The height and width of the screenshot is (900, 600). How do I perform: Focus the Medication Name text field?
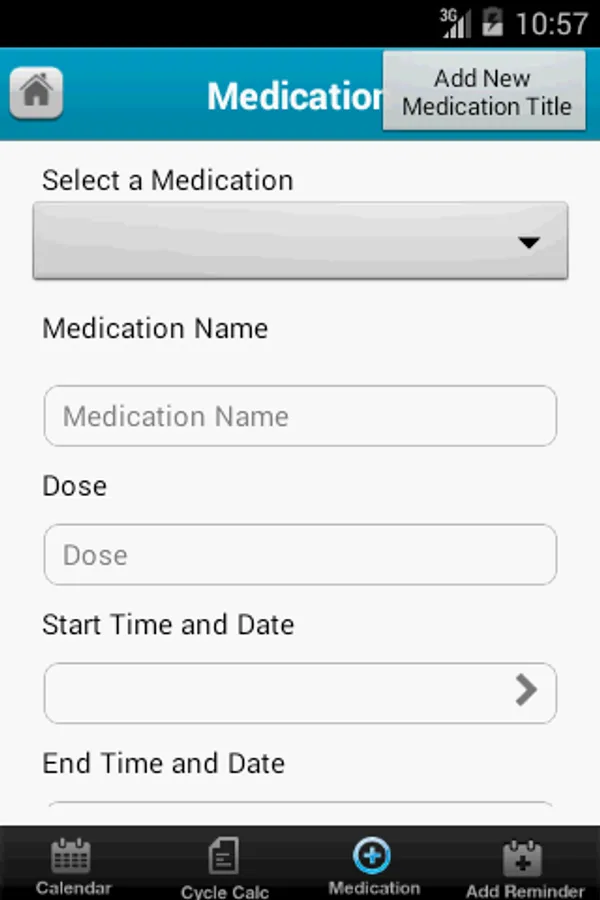tap(300, 416)
